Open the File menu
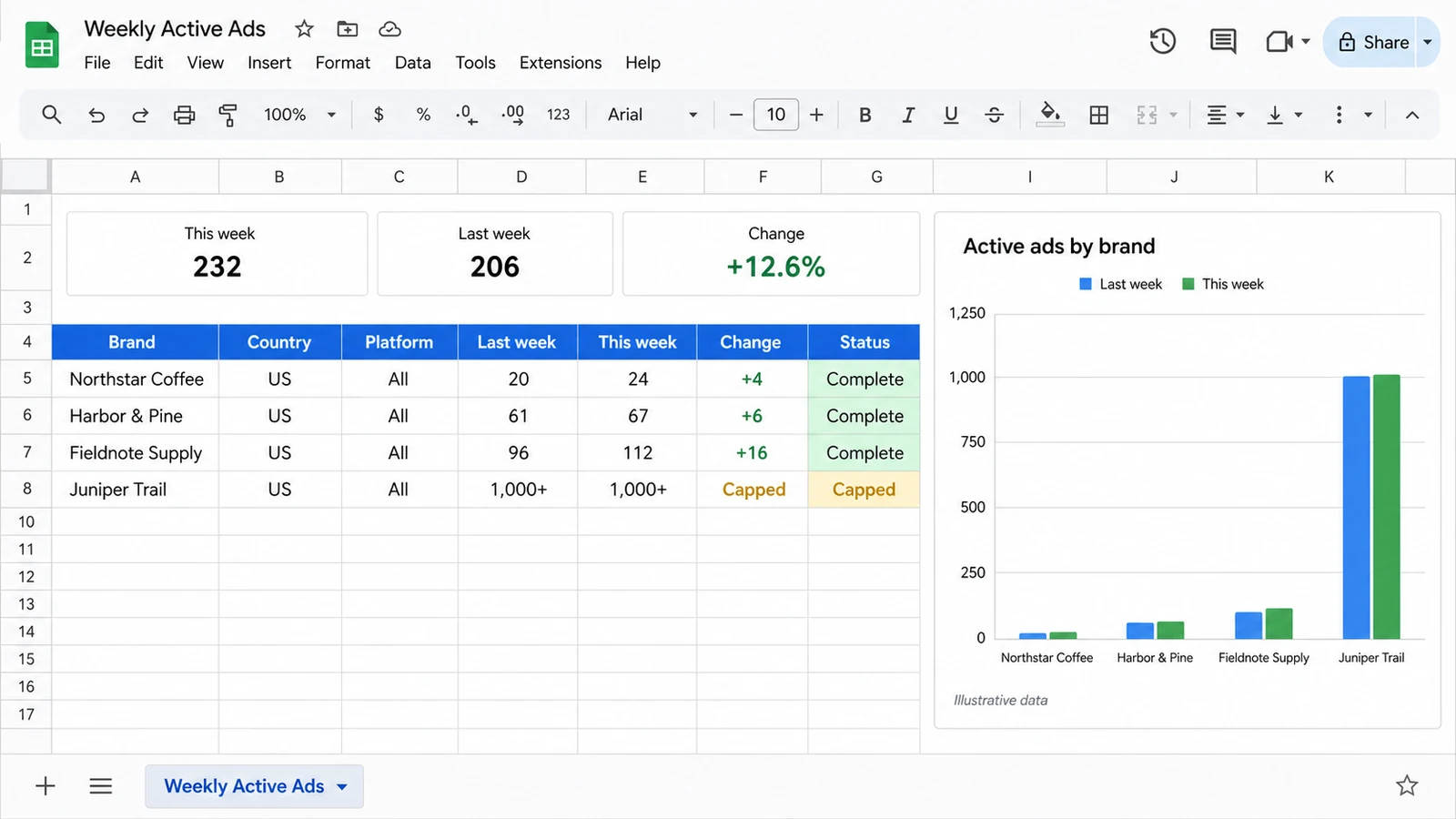This screenshot has width=1456, height=819. [97, 63]
